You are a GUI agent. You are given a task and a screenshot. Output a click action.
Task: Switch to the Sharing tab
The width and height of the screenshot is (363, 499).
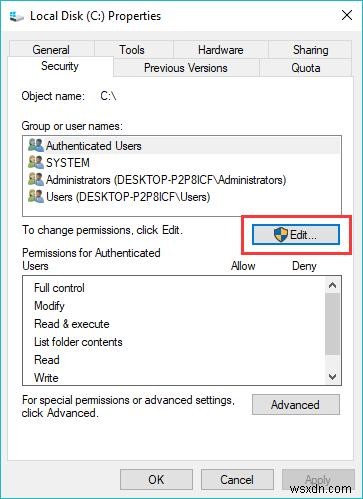pos(310,50)
